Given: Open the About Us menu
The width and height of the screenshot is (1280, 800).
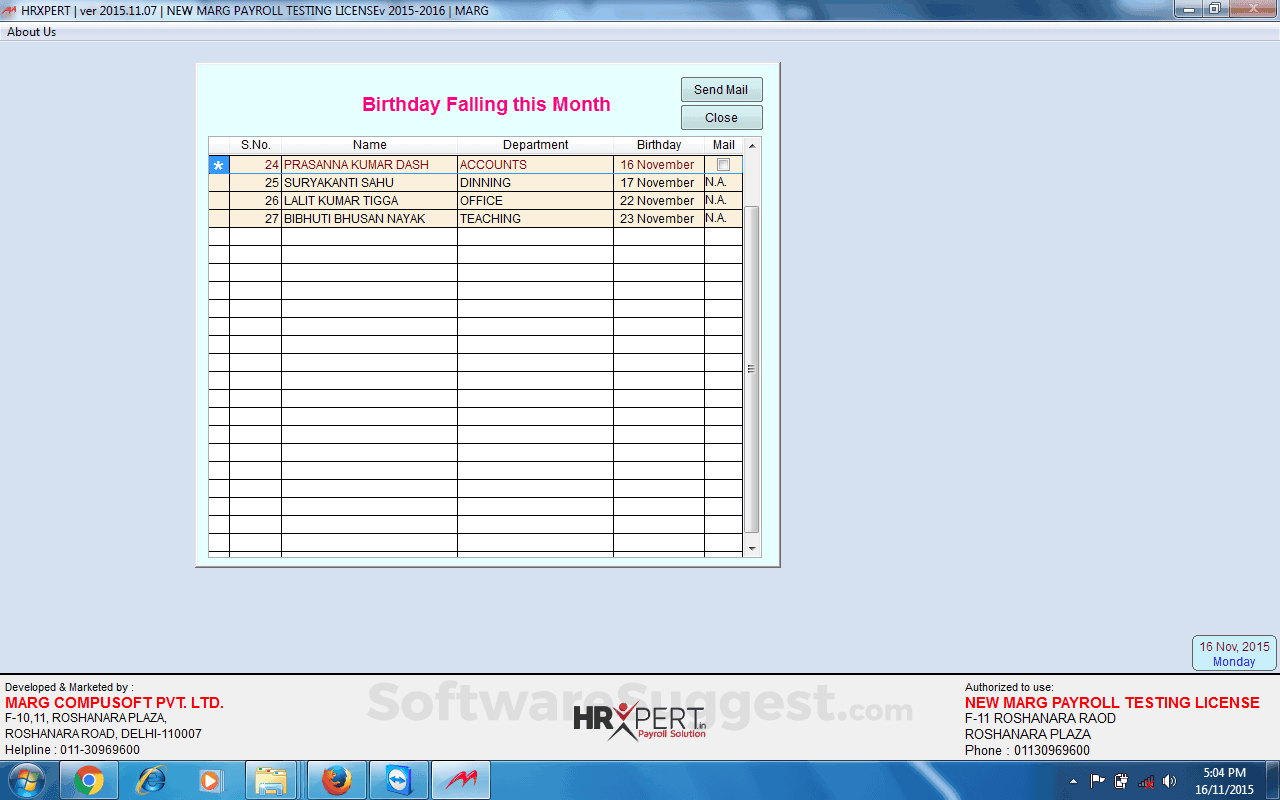Looking at the screenshot, I should click(31, 31).
